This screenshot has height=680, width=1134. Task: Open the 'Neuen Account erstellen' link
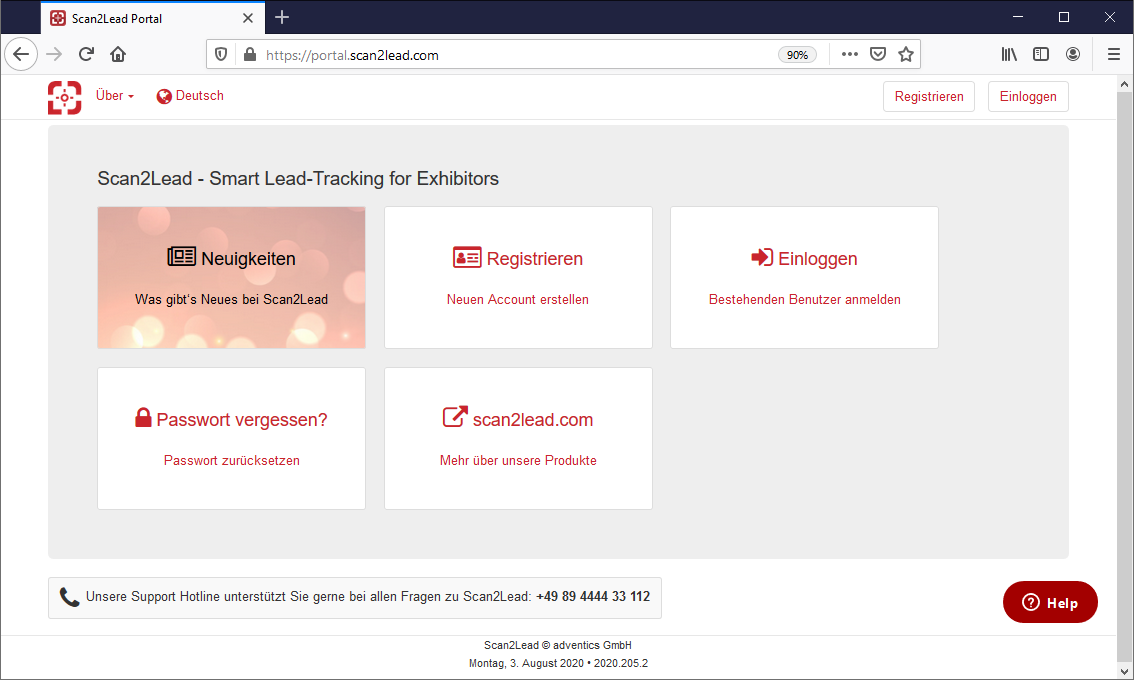click(518, 299)
